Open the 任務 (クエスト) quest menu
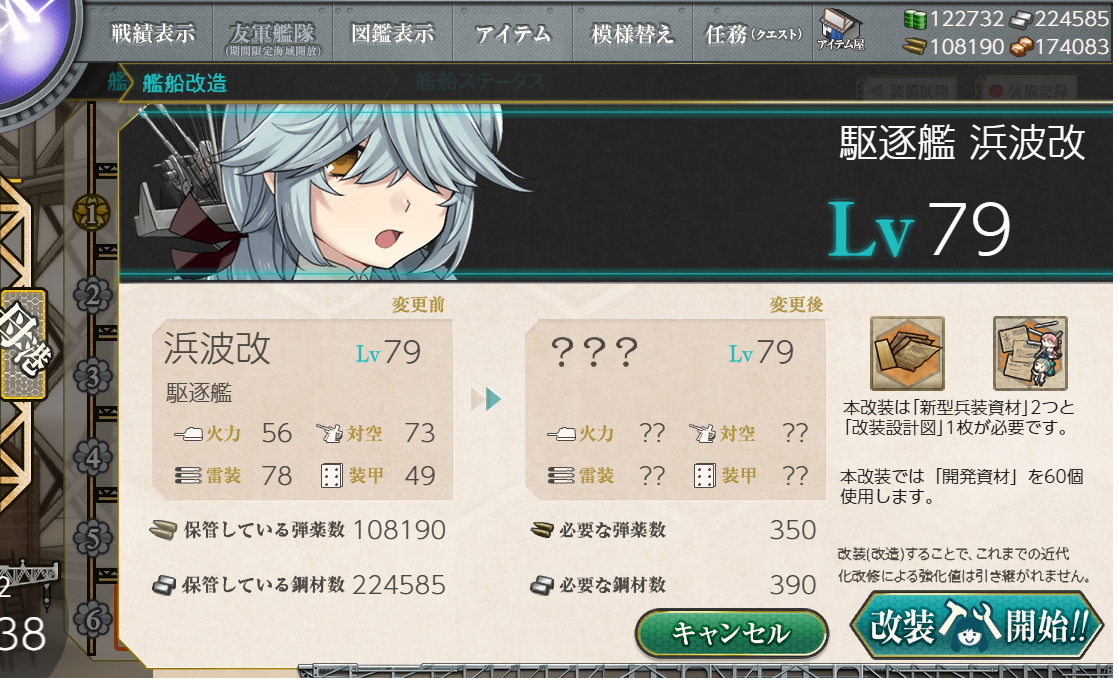This screenshot has height=687, width=1118. 753,33
